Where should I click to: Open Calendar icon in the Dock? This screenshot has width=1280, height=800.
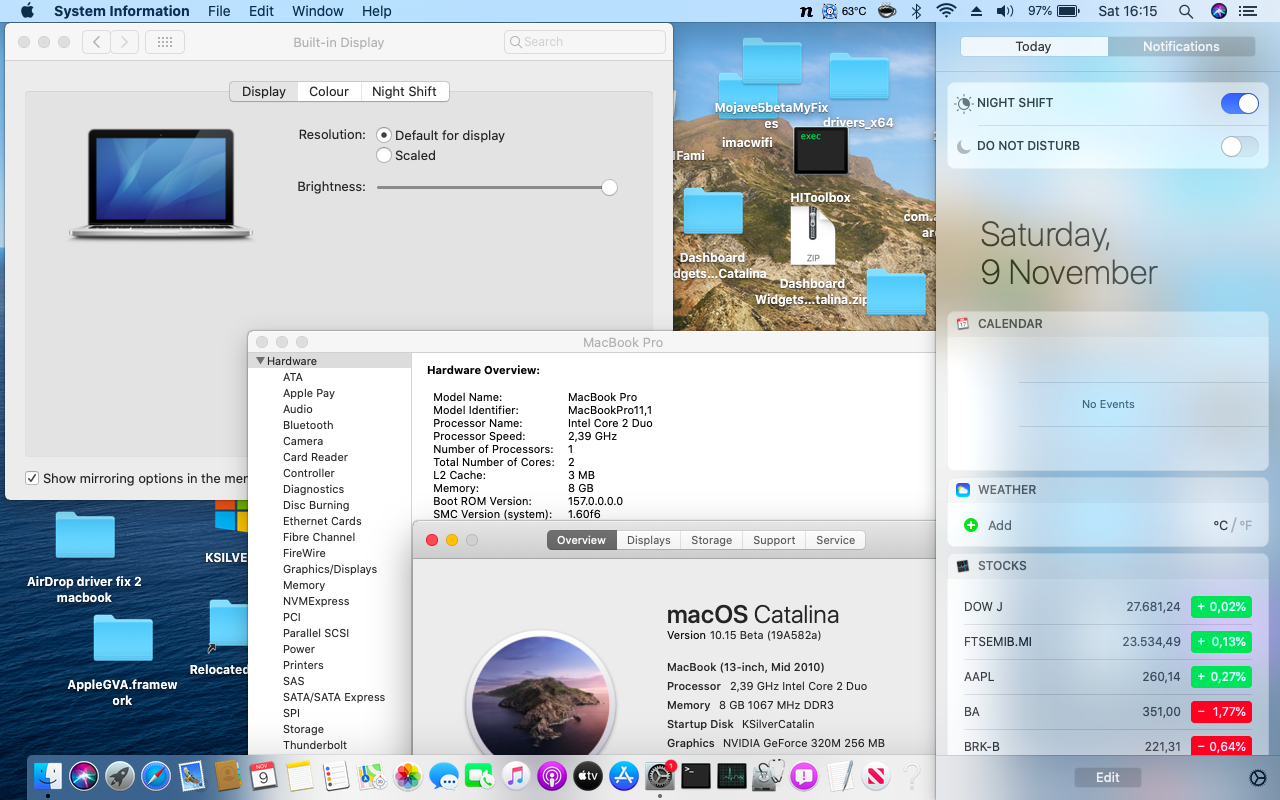(x=264, y=775)
